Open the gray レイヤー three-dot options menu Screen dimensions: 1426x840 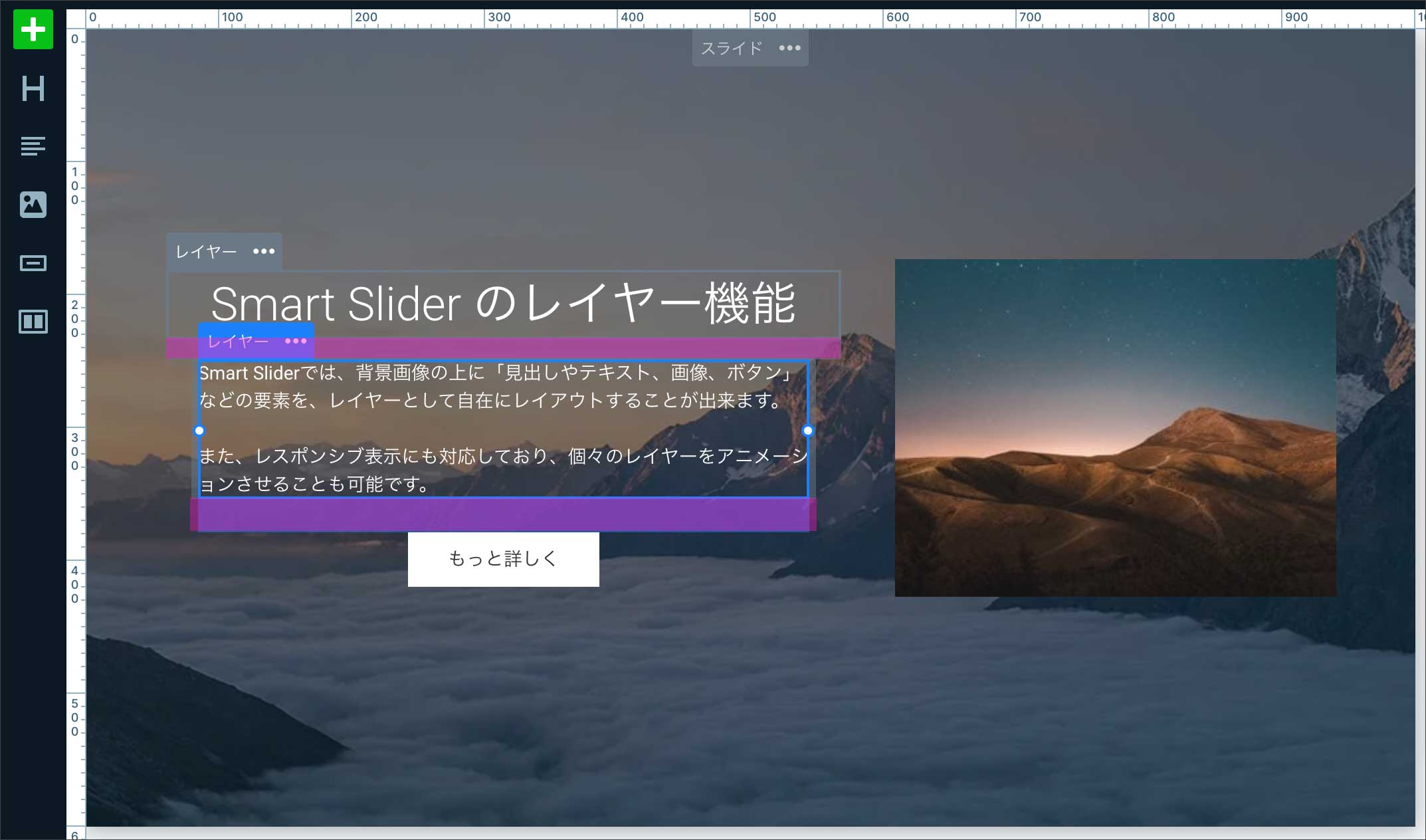point(264,251)
